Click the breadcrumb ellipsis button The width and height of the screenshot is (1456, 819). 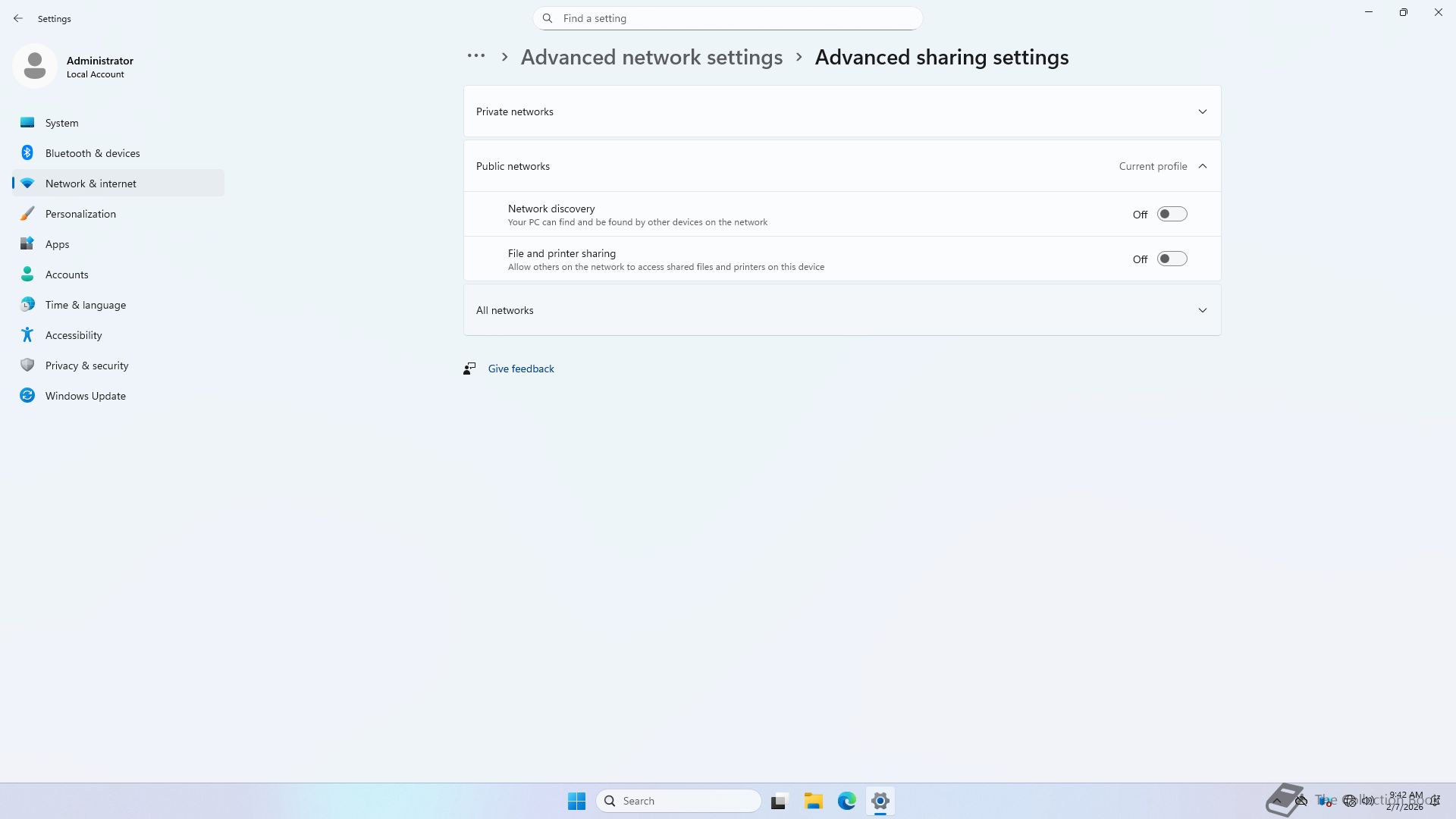(x=475, y=56)
